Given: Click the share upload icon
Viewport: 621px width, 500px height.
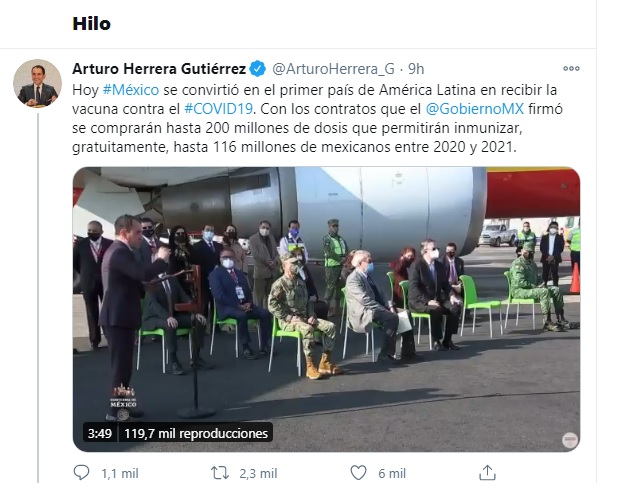Looking at the screenshot, I should tap(487, 473).
